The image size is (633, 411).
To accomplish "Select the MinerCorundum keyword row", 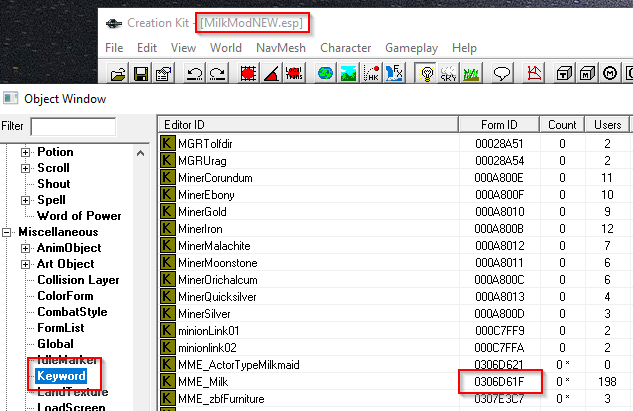I will 394,178.
